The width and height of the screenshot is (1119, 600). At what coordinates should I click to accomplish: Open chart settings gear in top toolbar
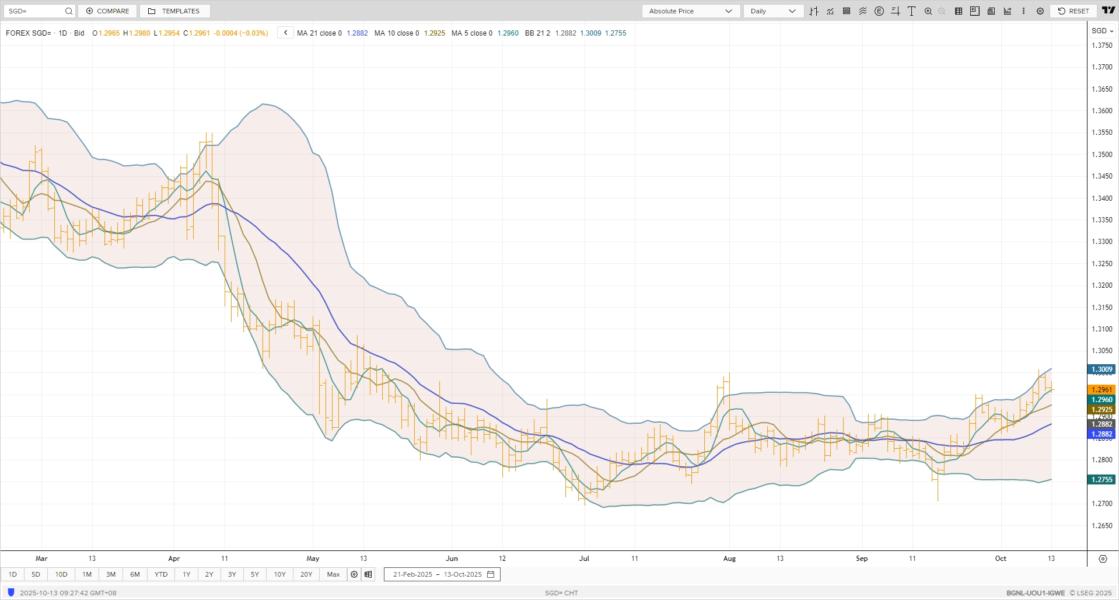coord(1040,11)
